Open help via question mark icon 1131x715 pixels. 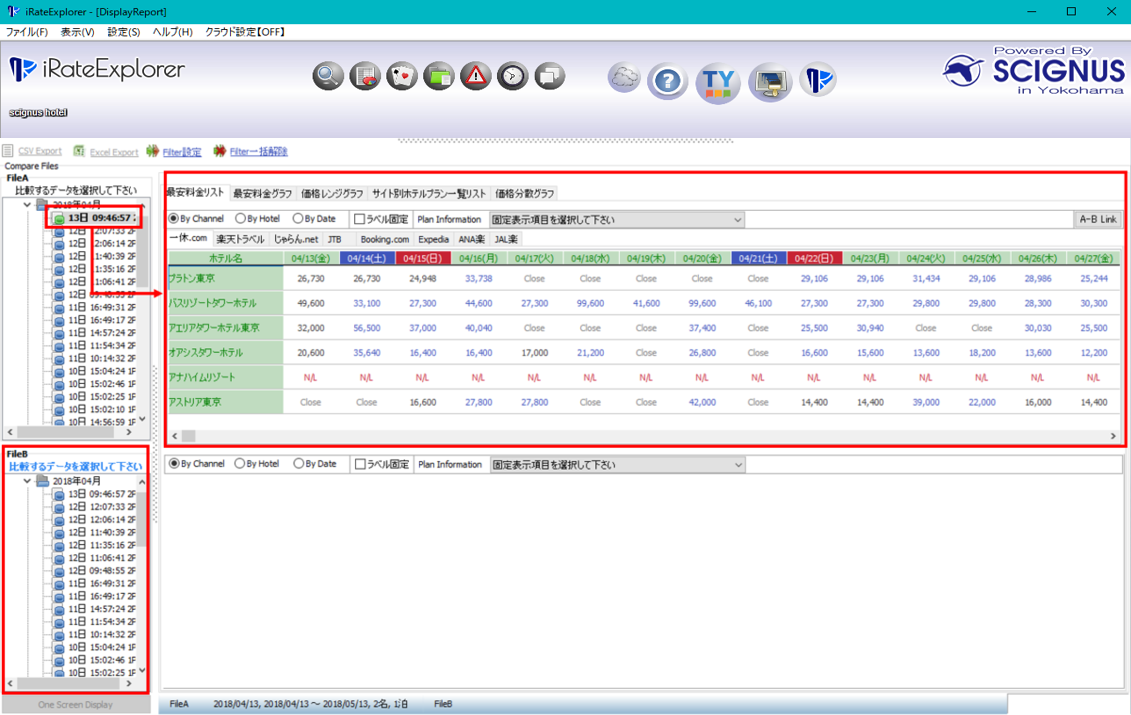click(x=667, y=81)
